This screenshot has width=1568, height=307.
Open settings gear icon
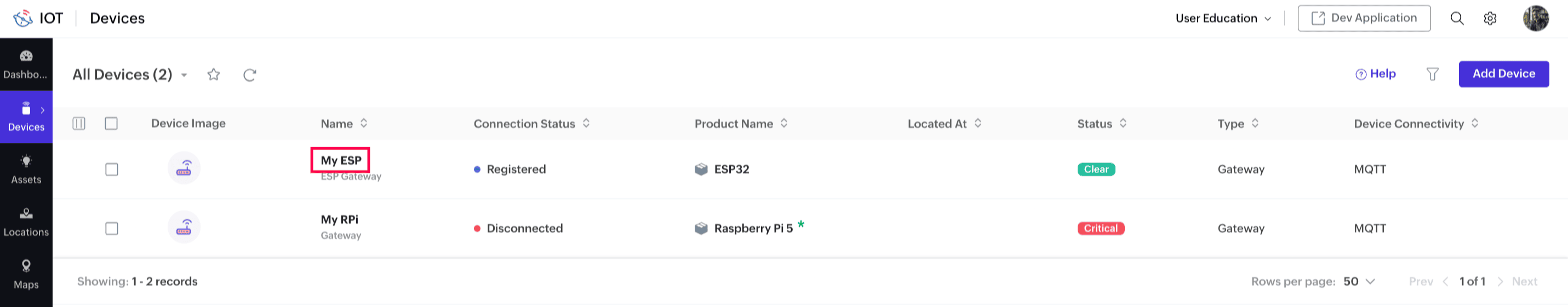(1490, 18)
